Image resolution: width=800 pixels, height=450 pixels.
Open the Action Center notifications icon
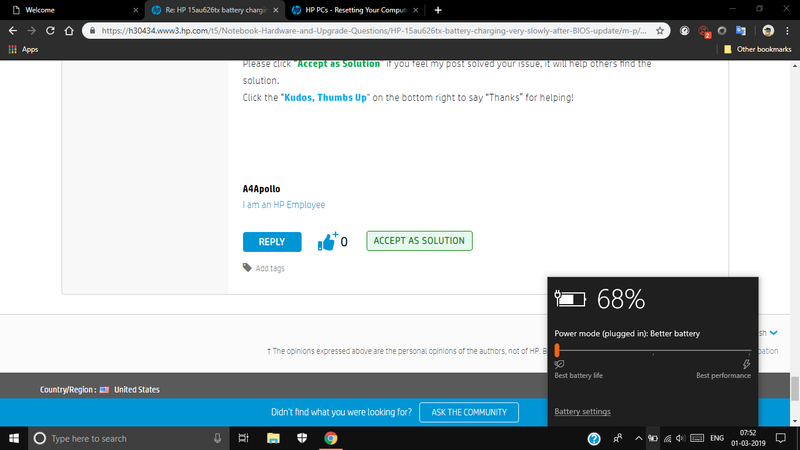click(x=781, y=438)
